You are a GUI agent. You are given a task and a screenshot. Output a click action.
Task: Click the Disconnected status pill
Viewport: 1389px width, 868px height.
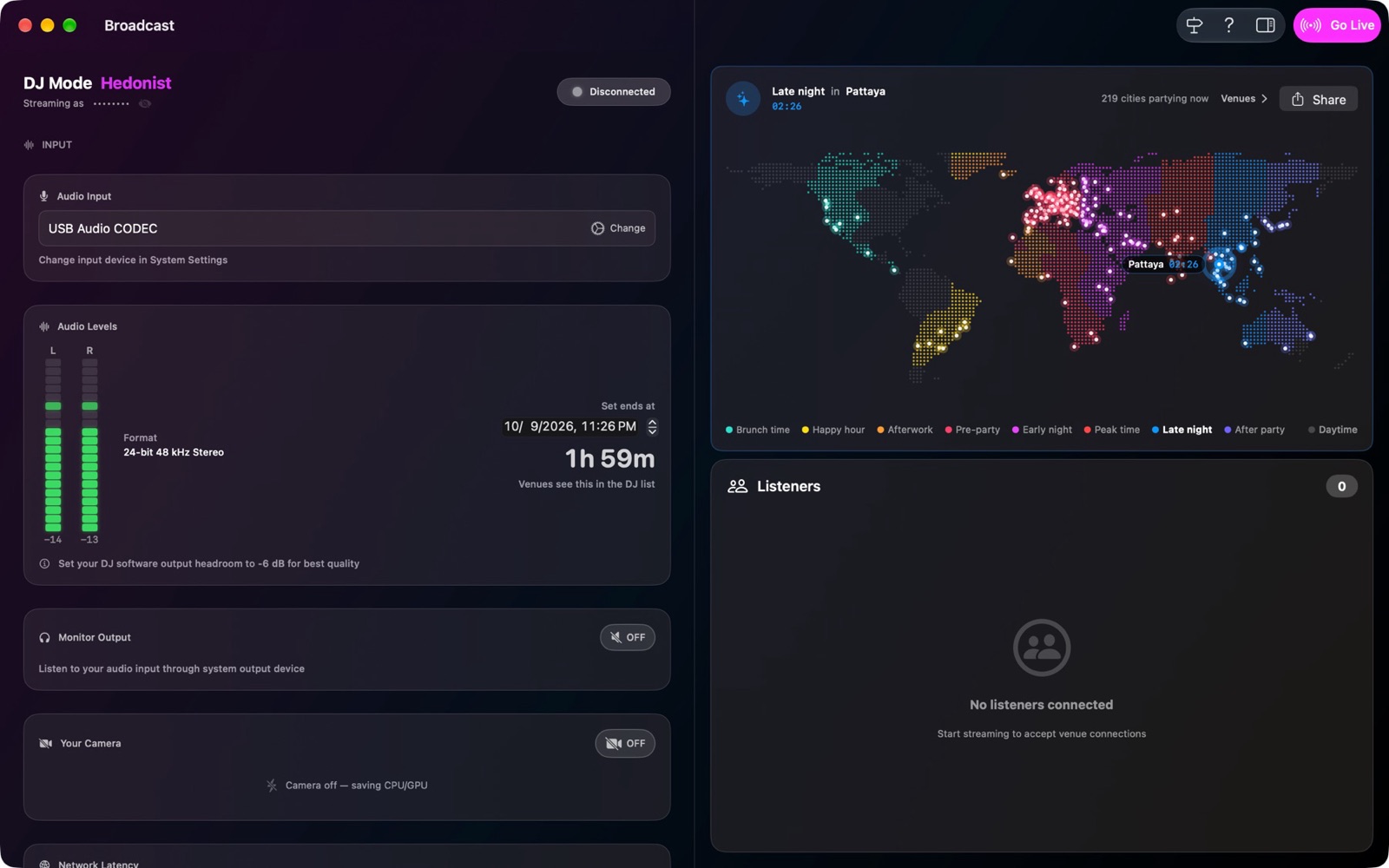pos(613,91)
